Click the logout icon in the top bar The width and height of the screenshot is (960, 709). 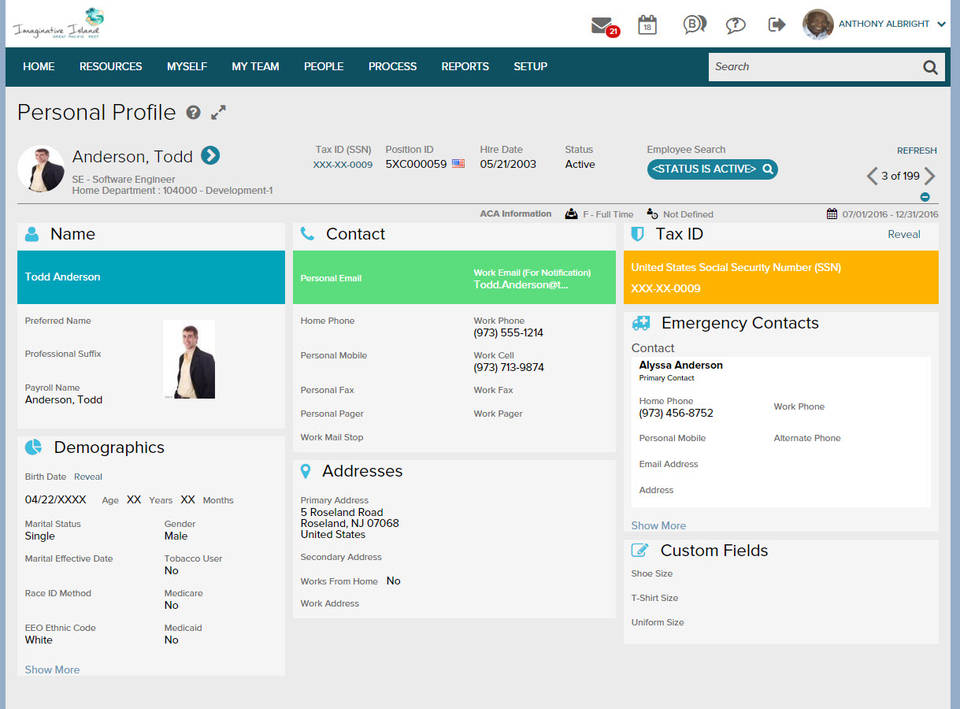coord(777,26)
